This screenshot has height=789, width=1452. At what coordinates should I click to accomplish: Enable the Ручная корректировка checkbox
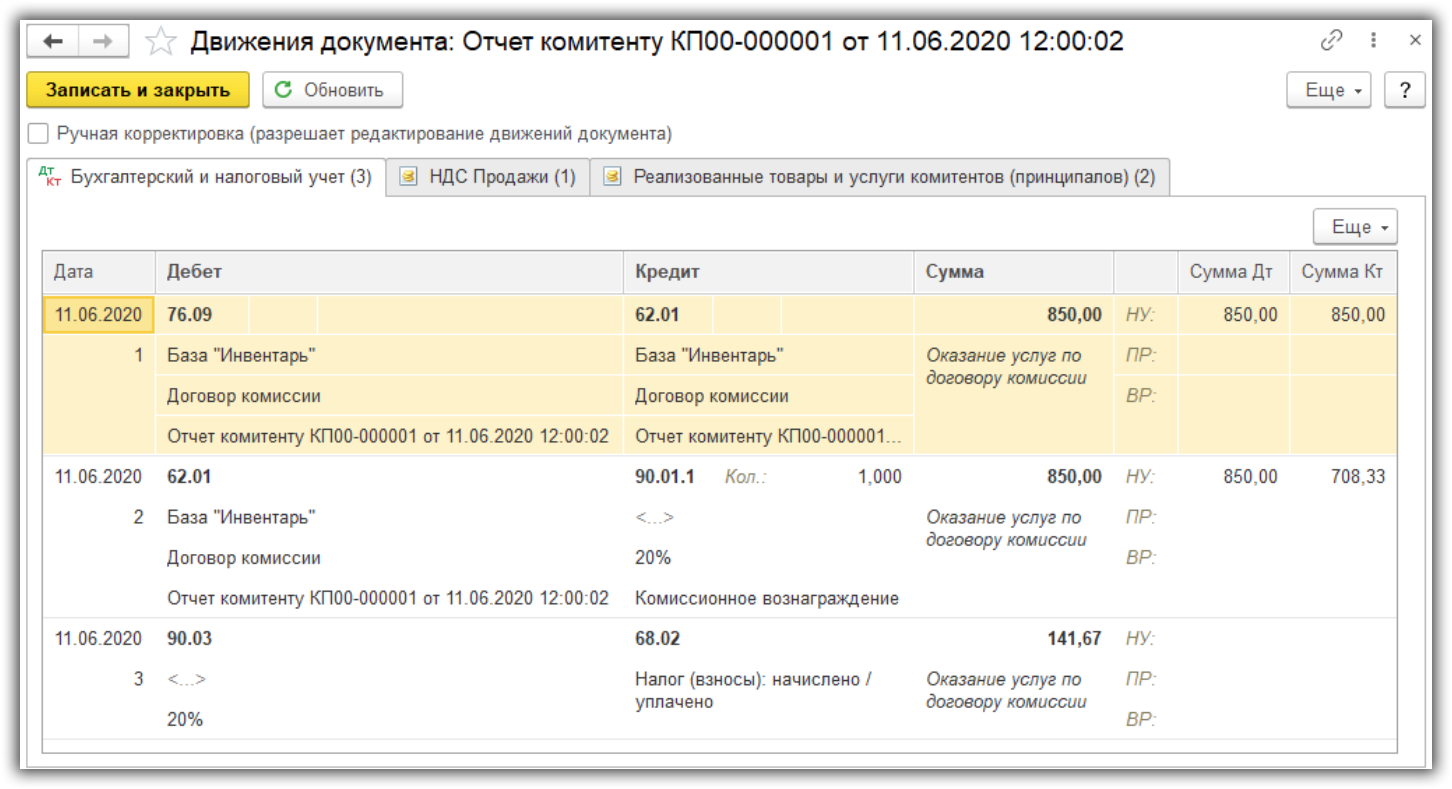coord(38,133)
